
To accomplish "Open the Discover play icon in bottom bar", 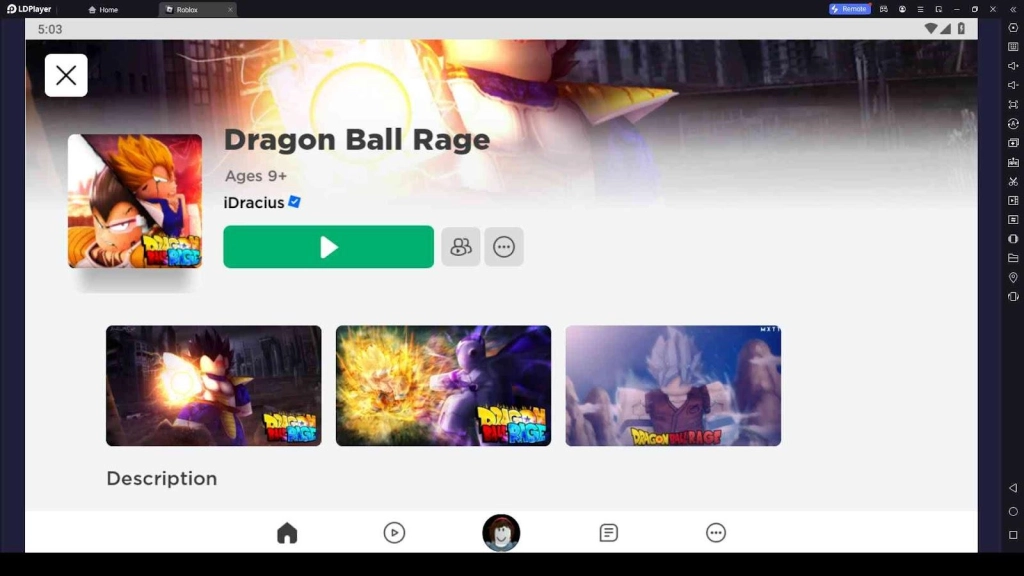I will tap(394, 533).
